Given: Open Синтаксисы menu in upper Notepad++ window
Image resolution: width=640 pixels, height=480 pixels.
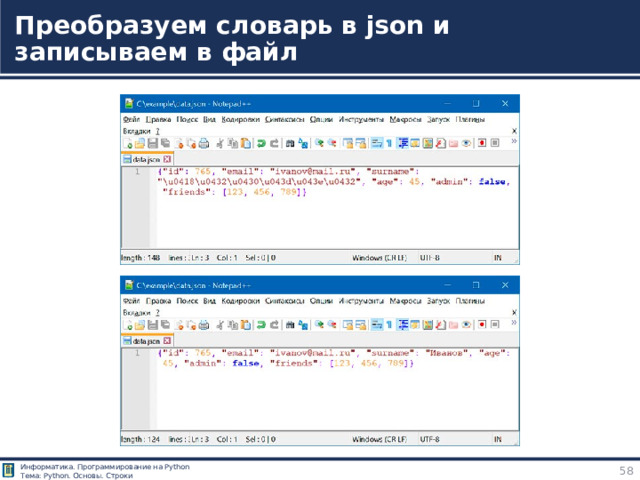Looking at the screenshot, I should click(284, 120).
